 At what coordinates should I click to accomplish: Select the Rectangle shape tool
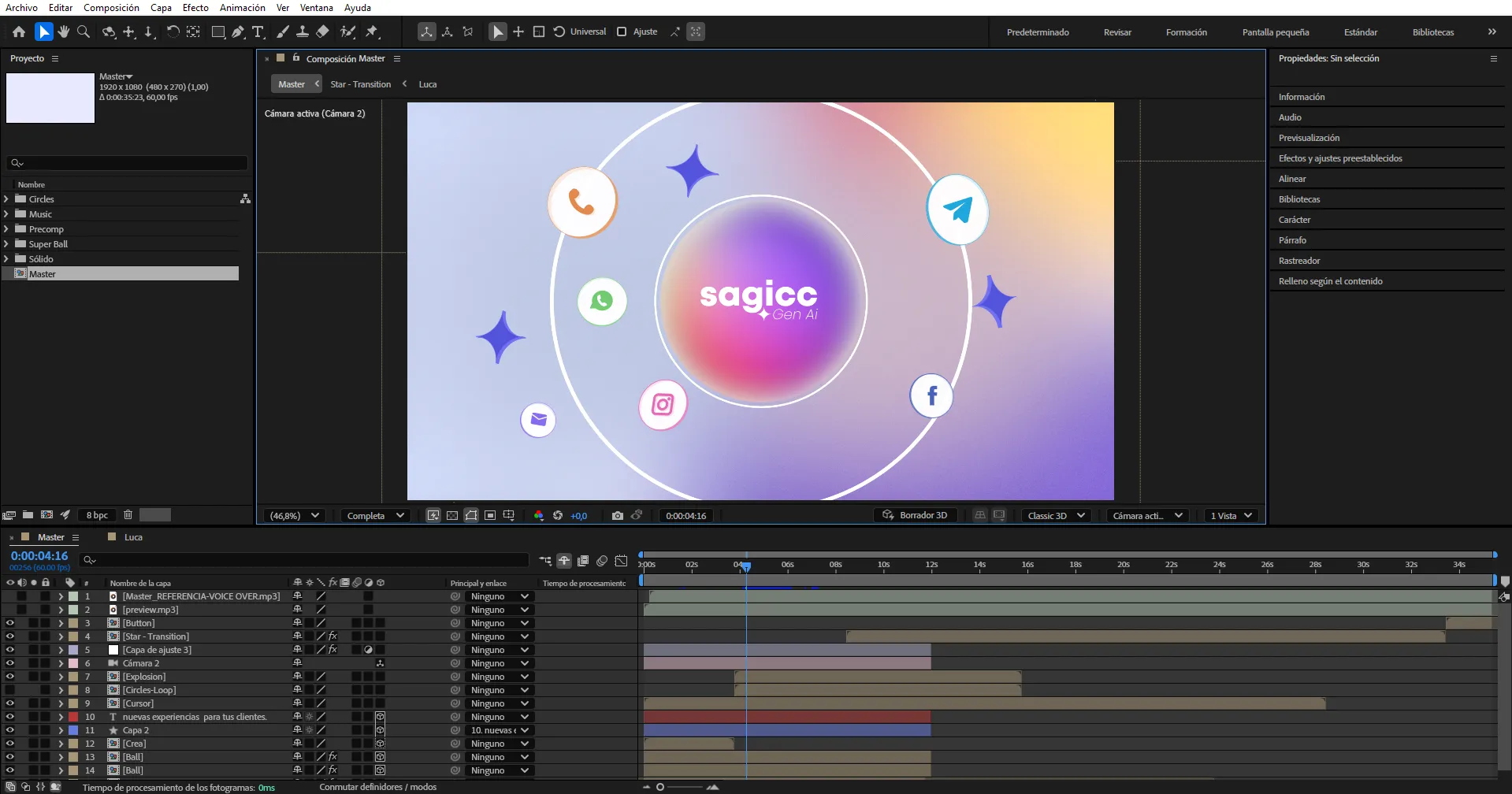tap(218, 32)
